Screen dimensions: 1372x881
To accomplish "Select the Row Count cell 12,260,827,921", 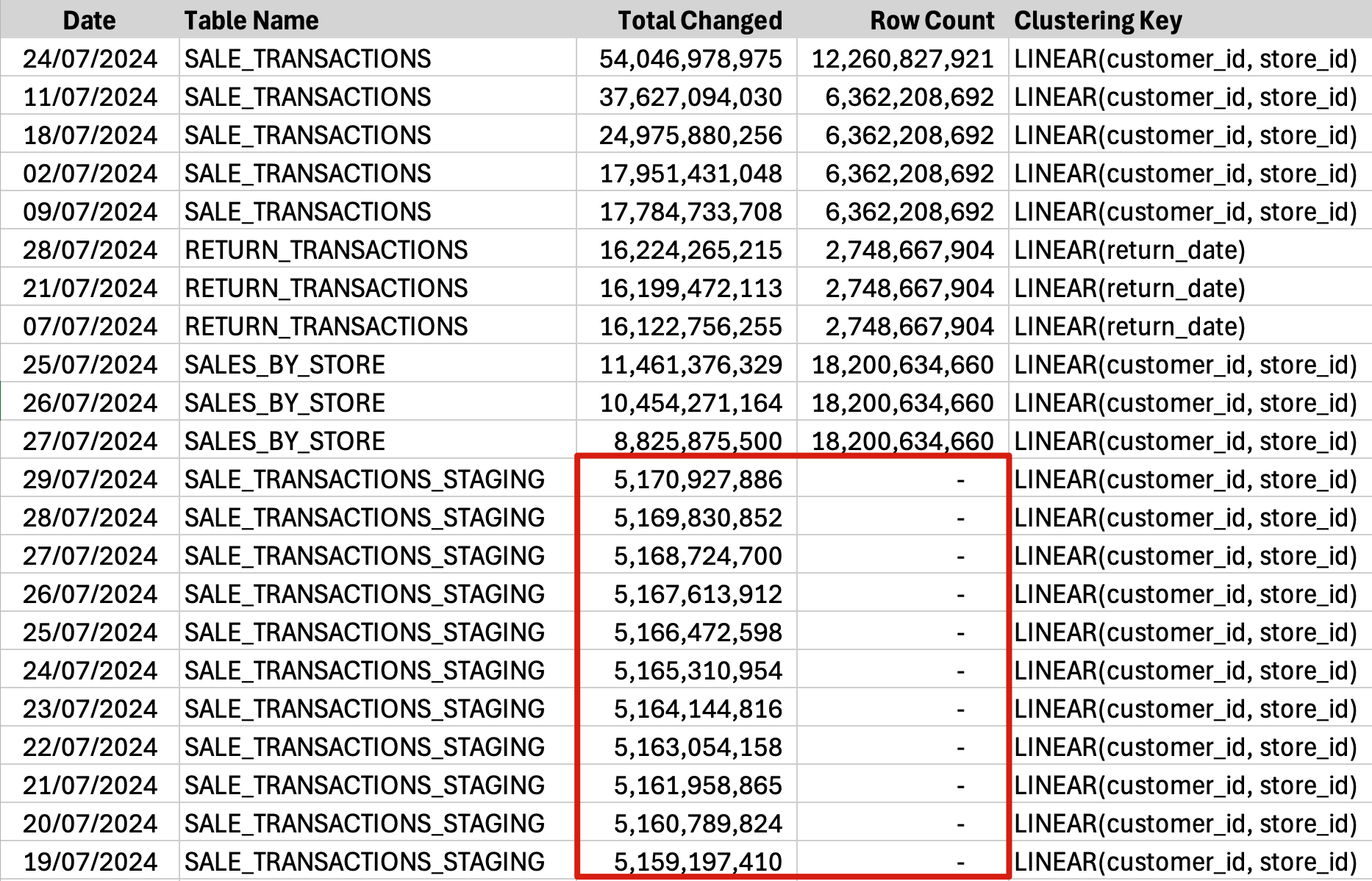I will pyautogui.click(x=903, y=58).
